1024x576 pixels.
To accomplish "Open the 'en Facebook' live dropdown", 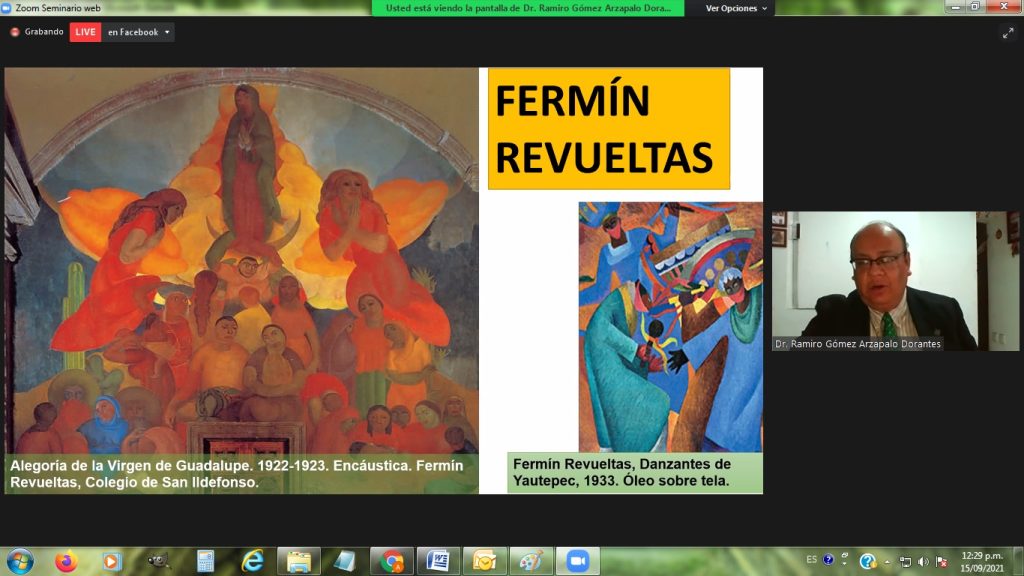I will [x=138, y=32].
